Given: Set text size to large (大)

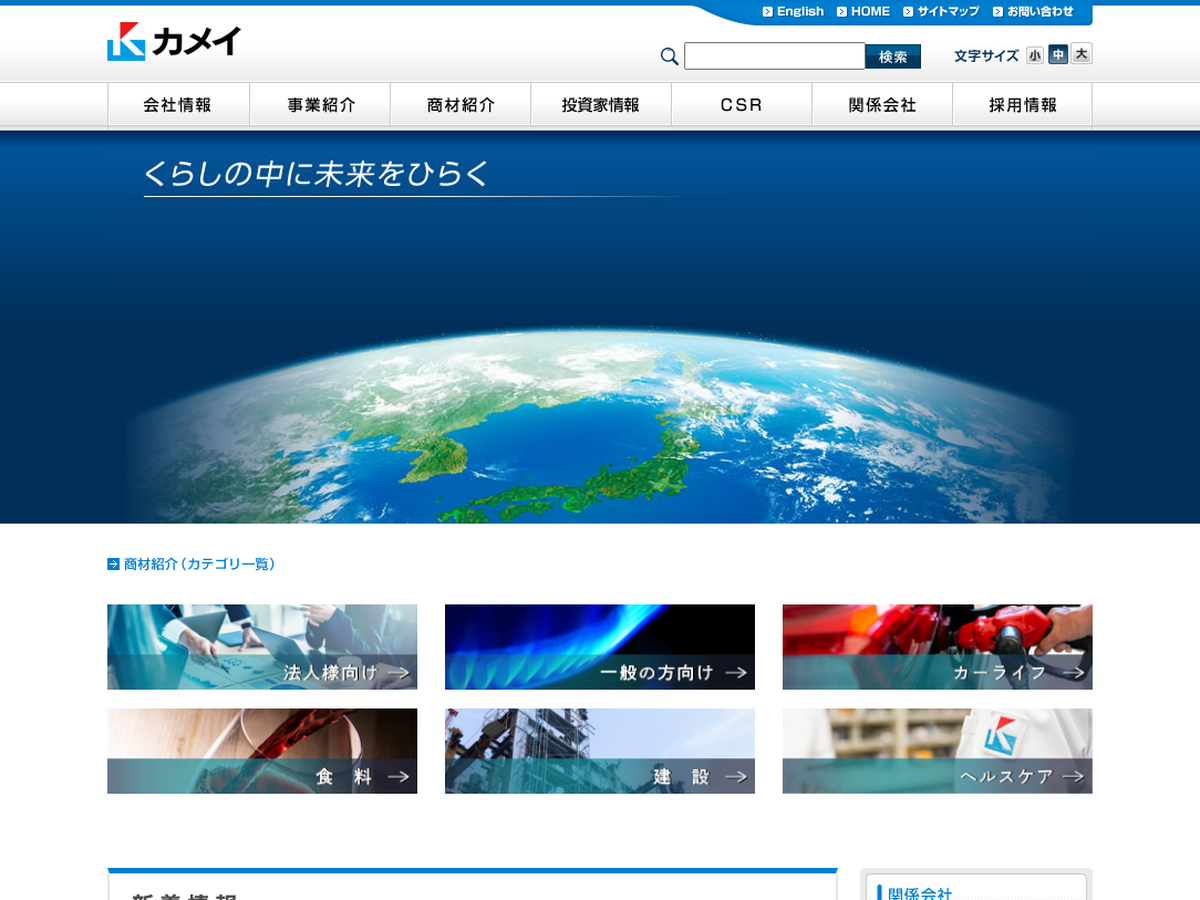Looking at the screenshot, I should pyautogui.click(x=1081, y=54).
